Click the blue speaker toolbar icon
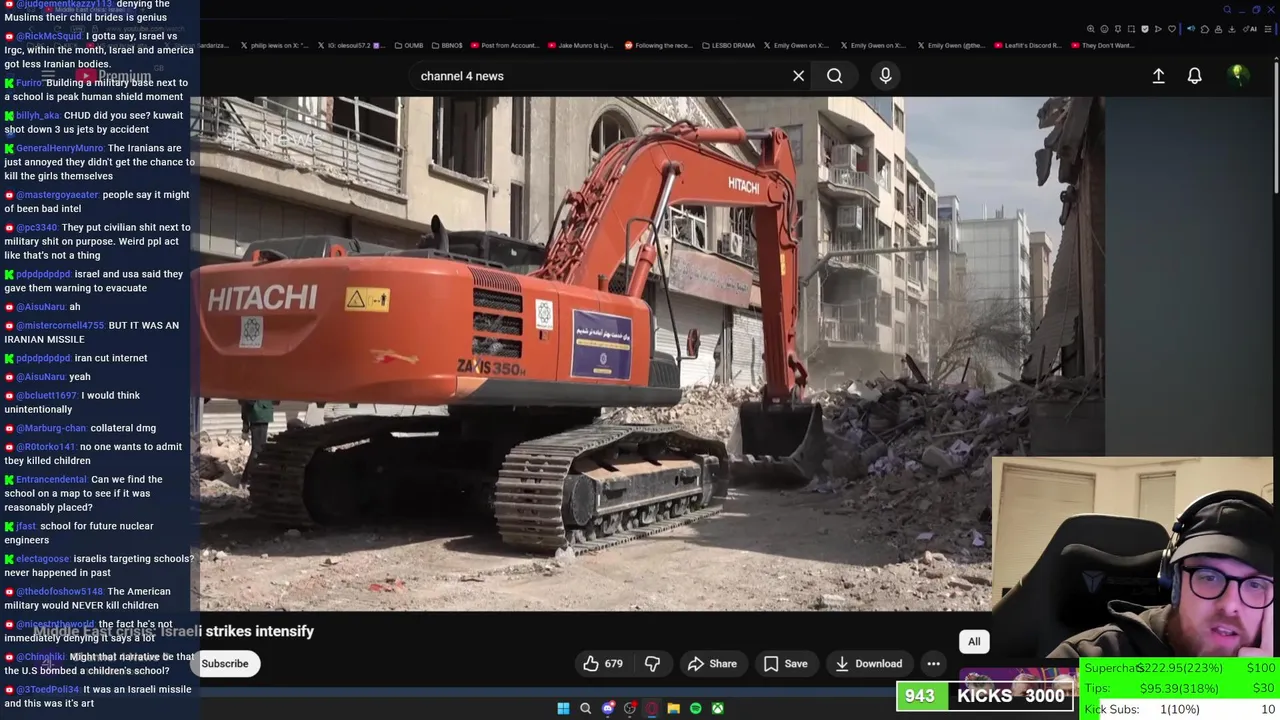This screenshot has height=720, width=1280. pos(1190,29)
